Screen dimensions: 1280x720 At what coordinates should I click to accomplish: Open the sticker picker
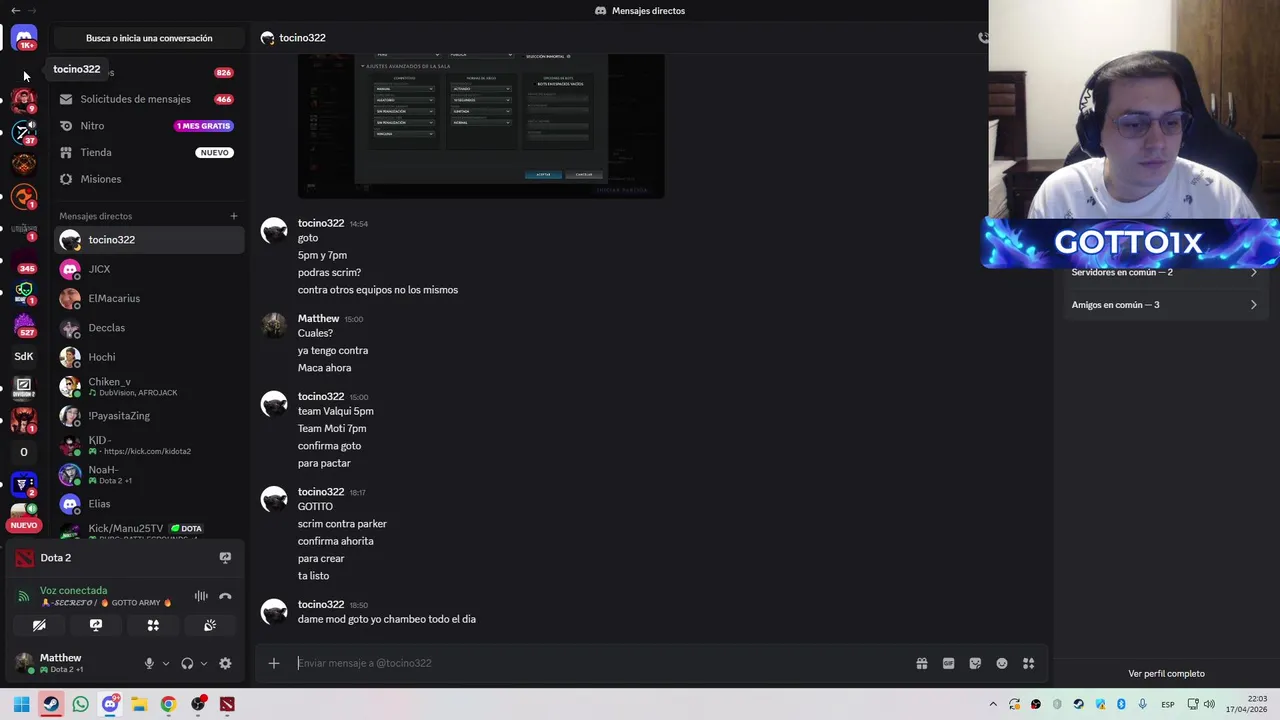pyautogui.click(x=975, y=663)
